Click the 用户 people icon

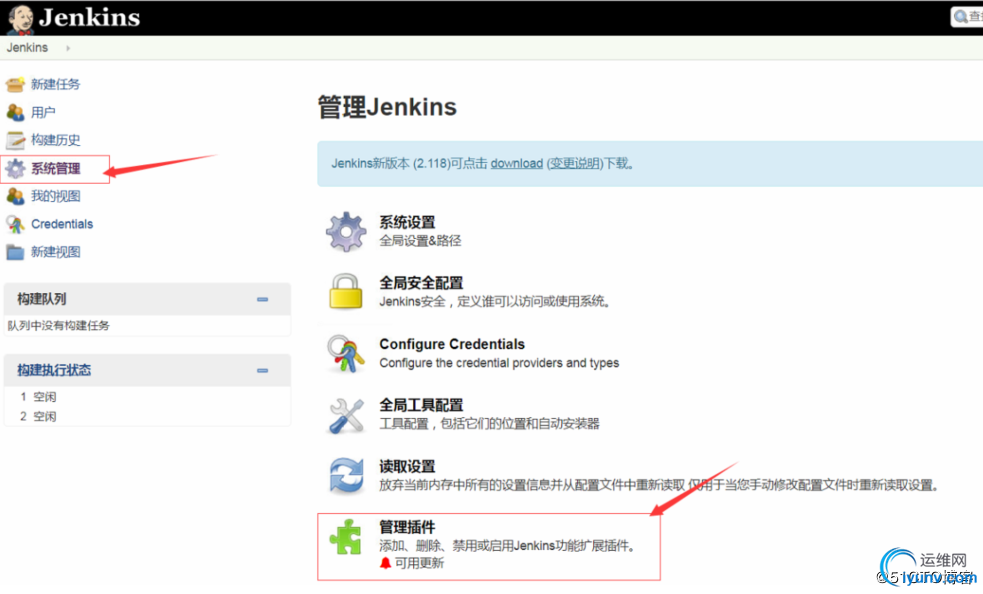[x=16, y=112]
